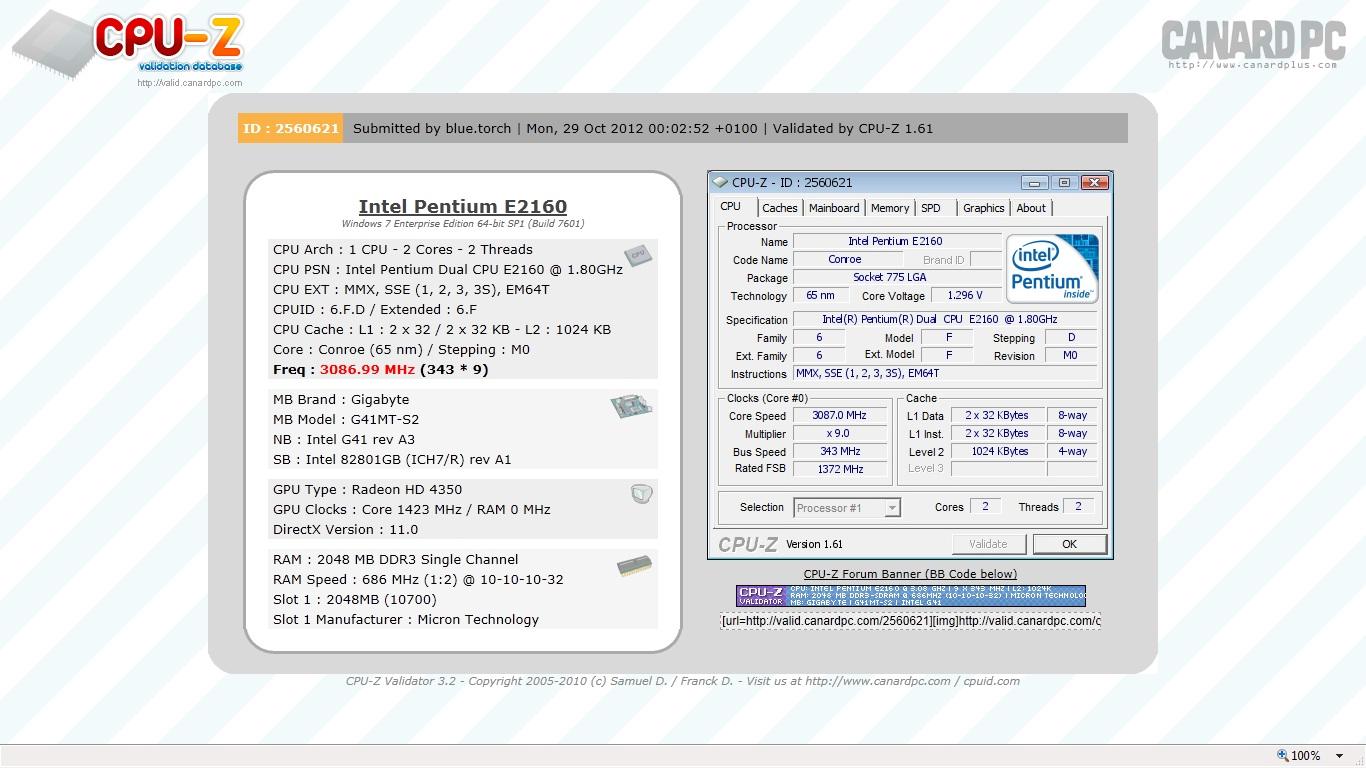Select the BB code text field
Screen dimensions: 1366x768
[x=910, y=621]
